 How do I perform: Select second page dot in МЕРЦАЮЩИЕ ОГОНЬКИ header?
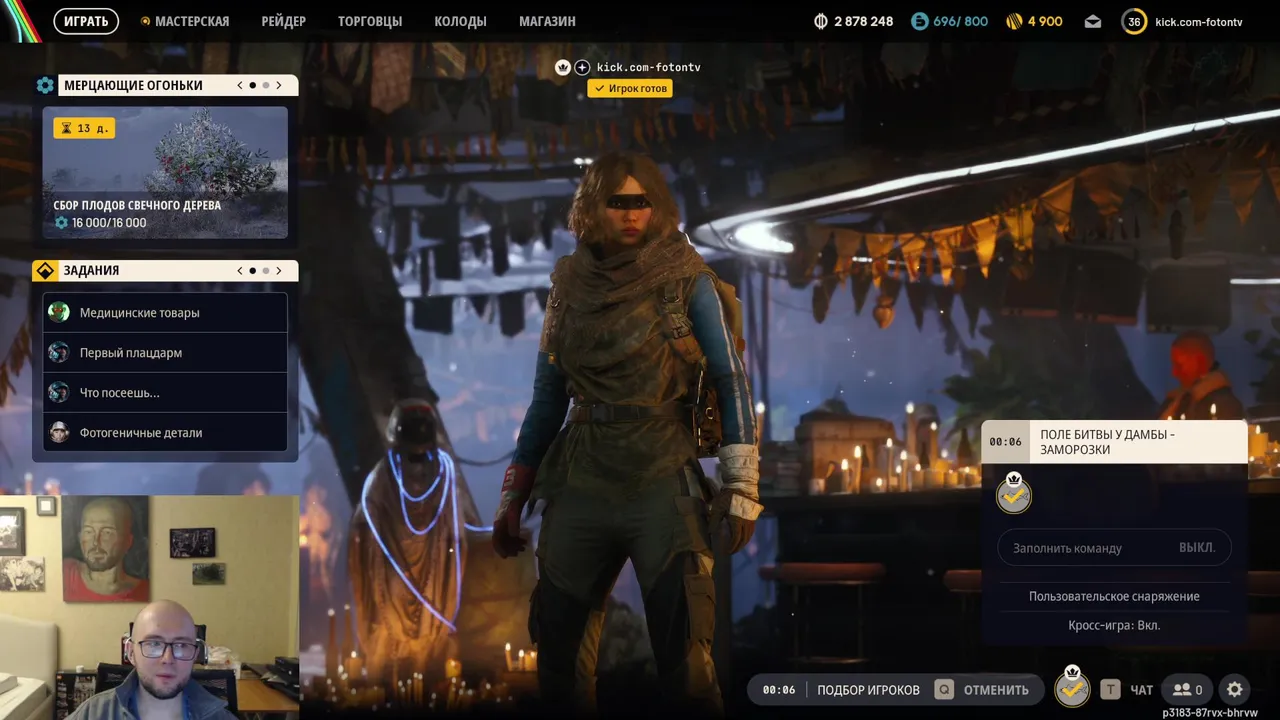[266, 85]
